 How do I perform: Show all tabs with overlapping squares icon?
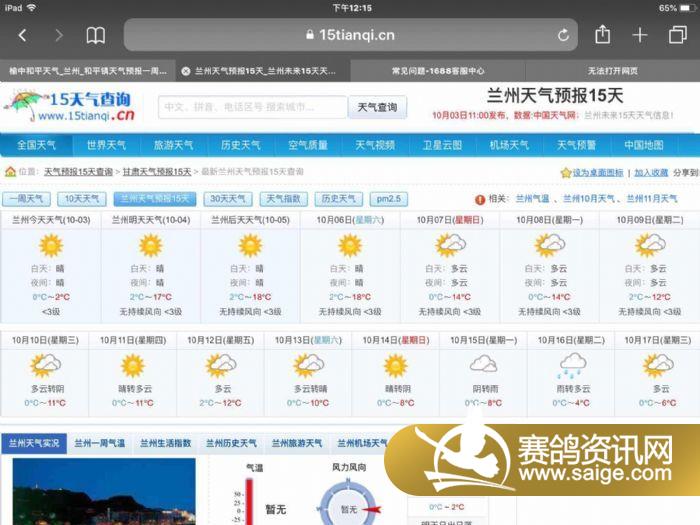pyautogui.click(x=677, y=35)
